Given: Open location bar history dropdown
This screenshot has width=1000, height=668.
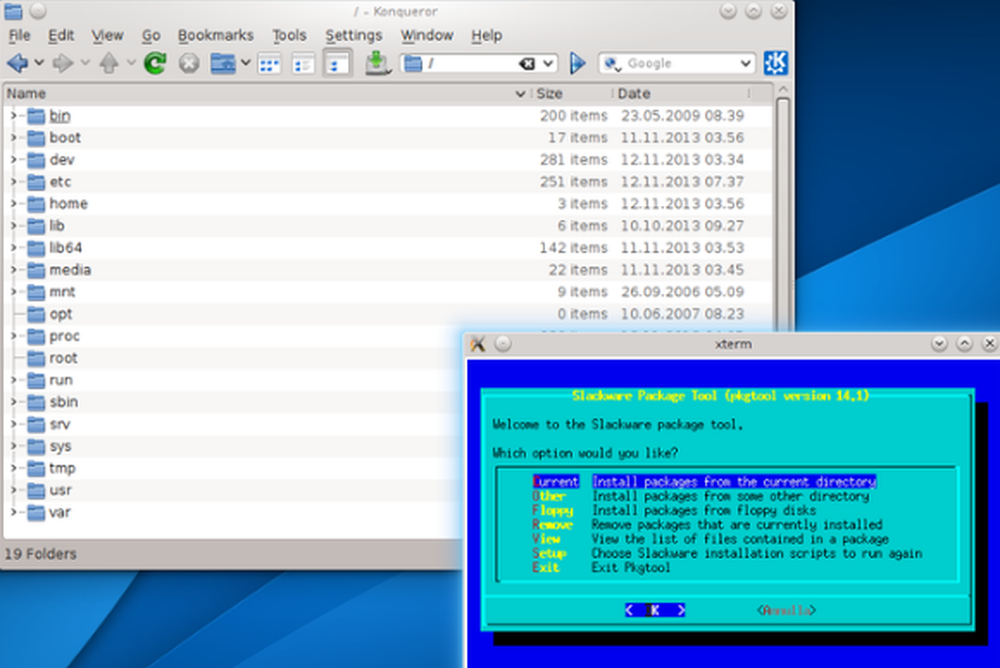Looking at the screenshot, I should 548,63.
